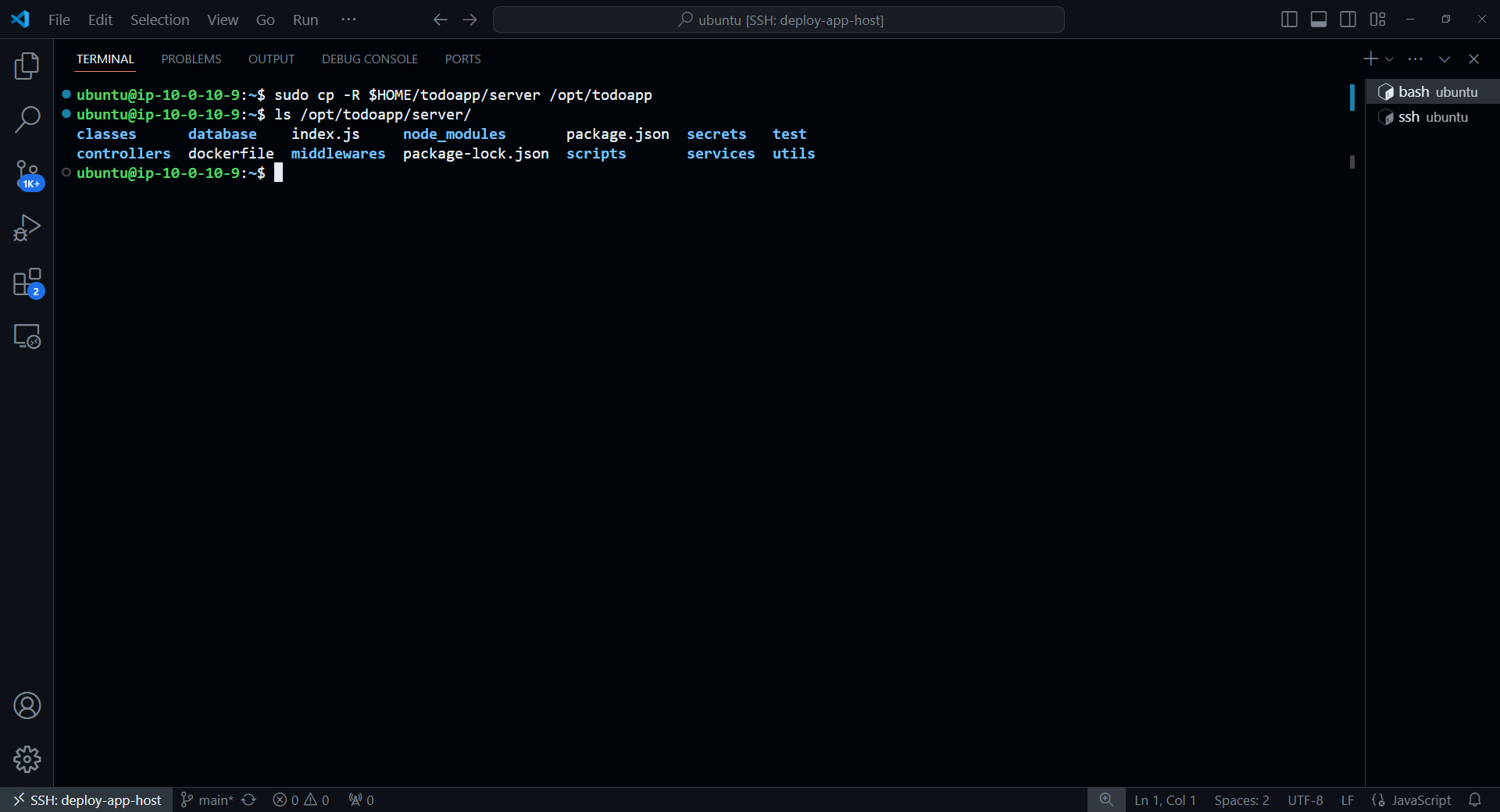Image resolution: width=1500 pixels, height=812 pixels.
Task: Open the Selection menu
Action: (x=159, y=20)
